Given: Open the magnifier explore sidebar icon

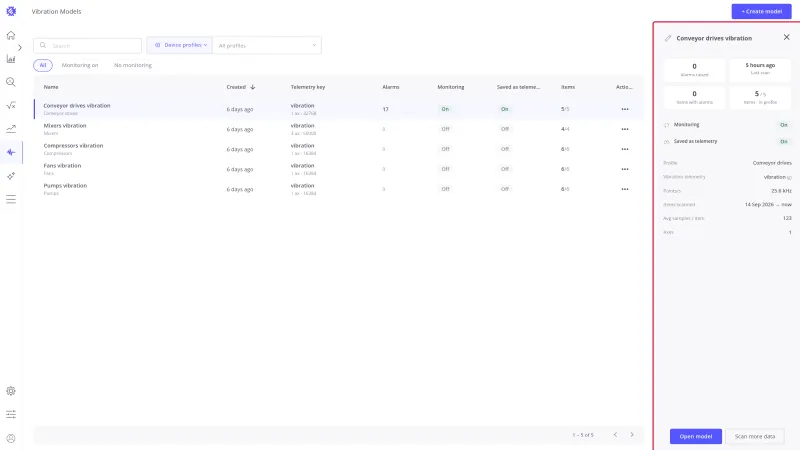Looking at the screenshot, I should [x=11, y=82].
